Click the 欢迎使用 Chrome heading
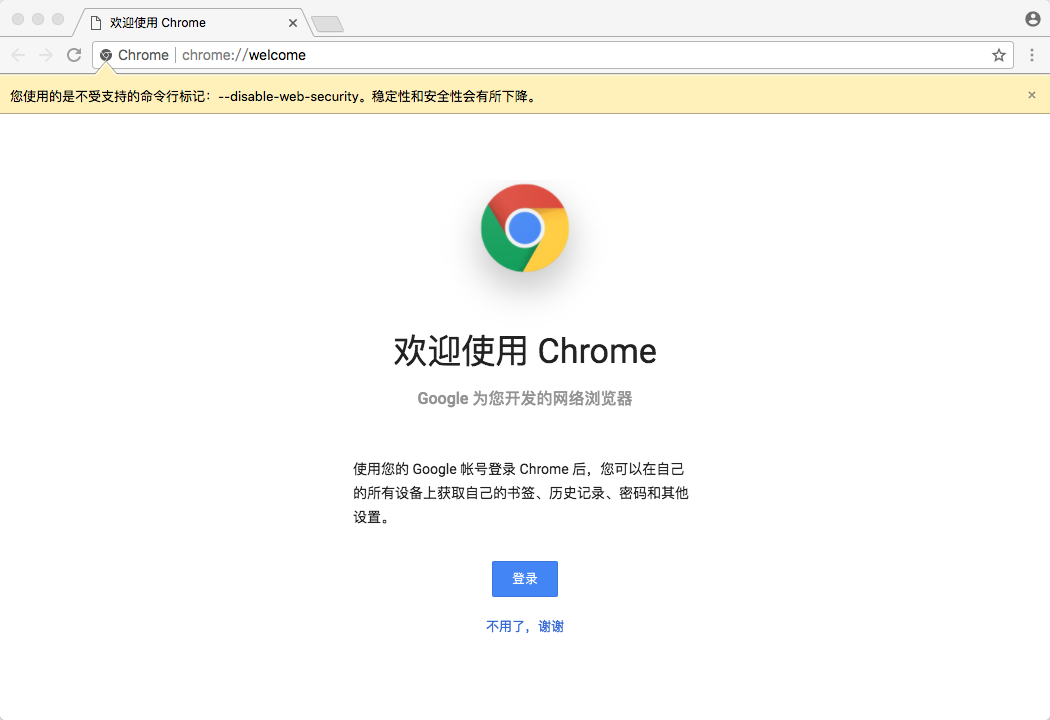This screenshot has height=720, width=1050. tap(524, 351)
